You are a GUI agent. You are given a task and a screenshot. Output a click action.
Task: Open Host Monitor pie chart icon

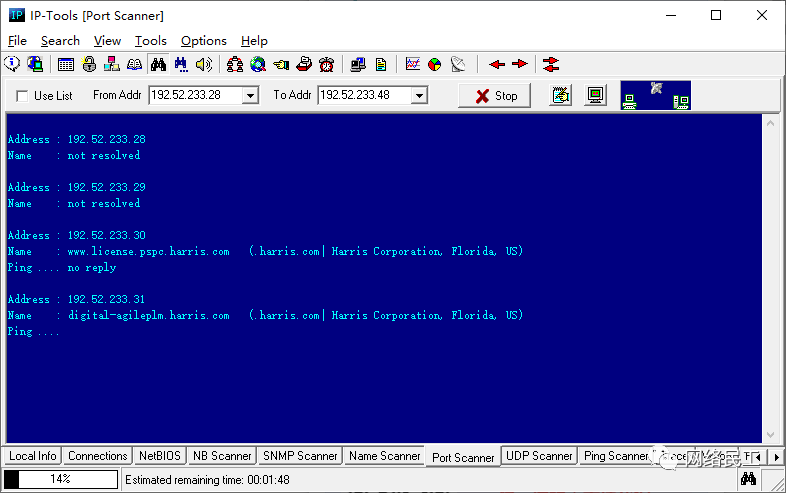(435, 64)
